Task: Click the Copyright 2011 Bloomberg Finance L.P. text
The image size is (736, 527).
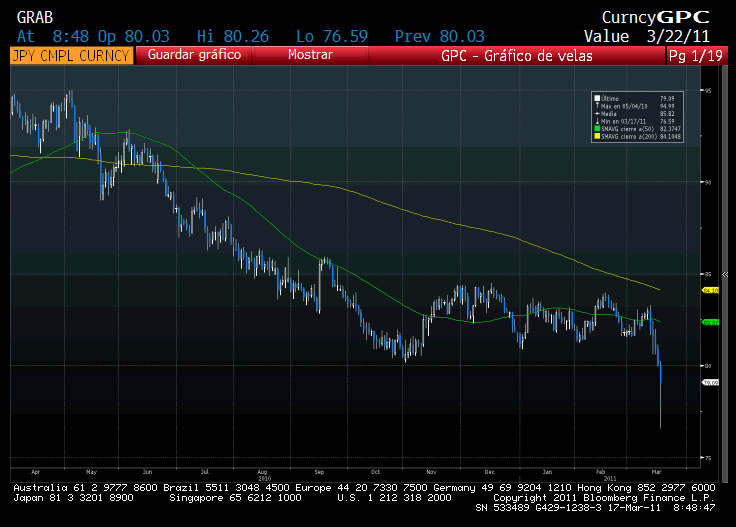Action: coord(604,498)
